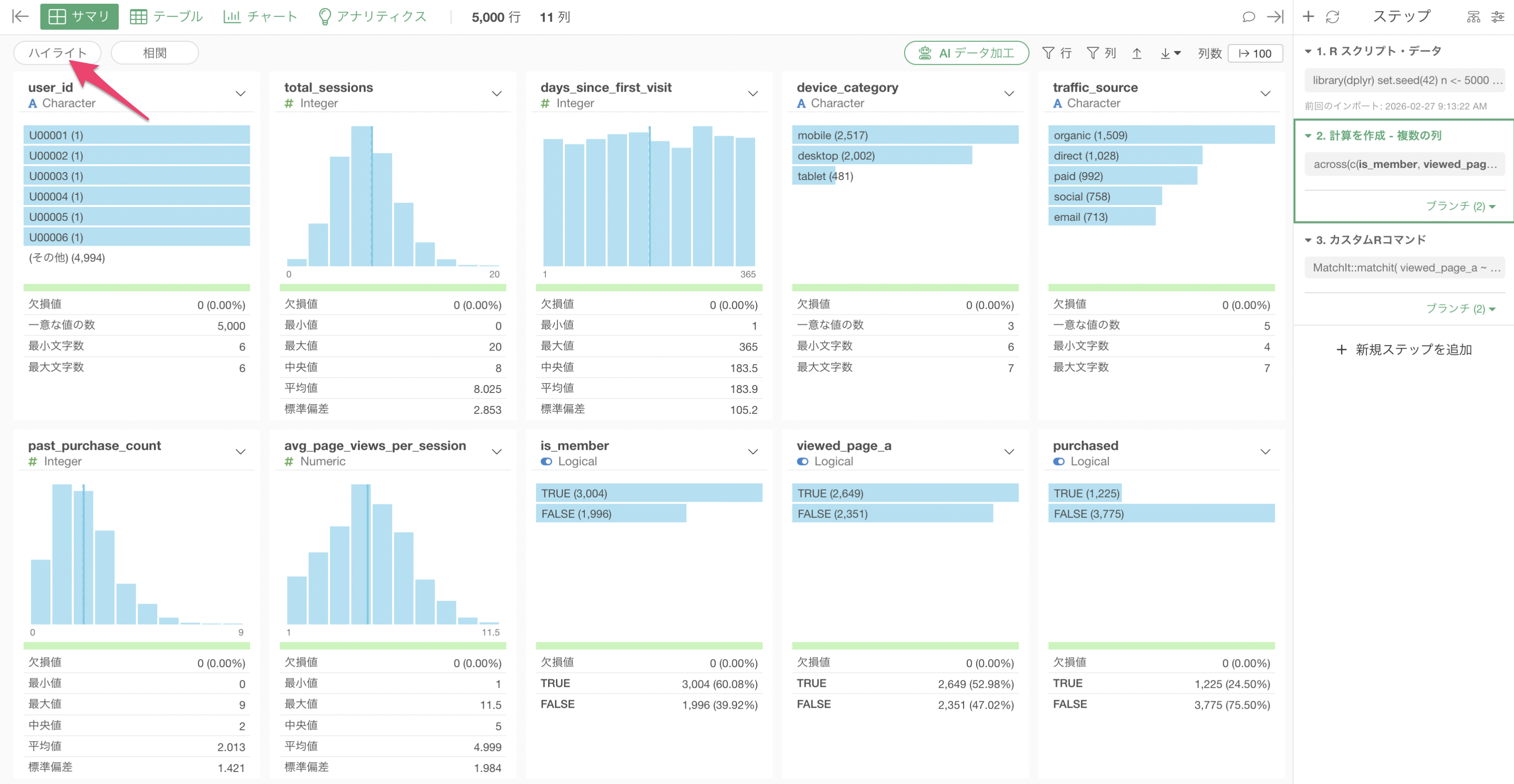Click the refresh icon in Steps panel
This screenshot has width=1514, height=784.
coord(1333,16)
